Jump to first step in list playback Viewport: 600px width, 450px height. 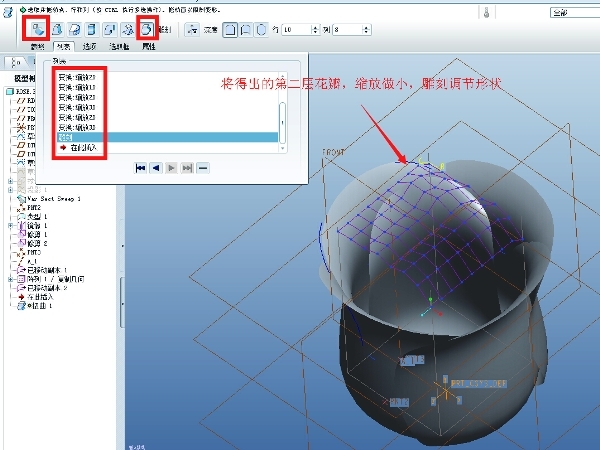point(141,168)
